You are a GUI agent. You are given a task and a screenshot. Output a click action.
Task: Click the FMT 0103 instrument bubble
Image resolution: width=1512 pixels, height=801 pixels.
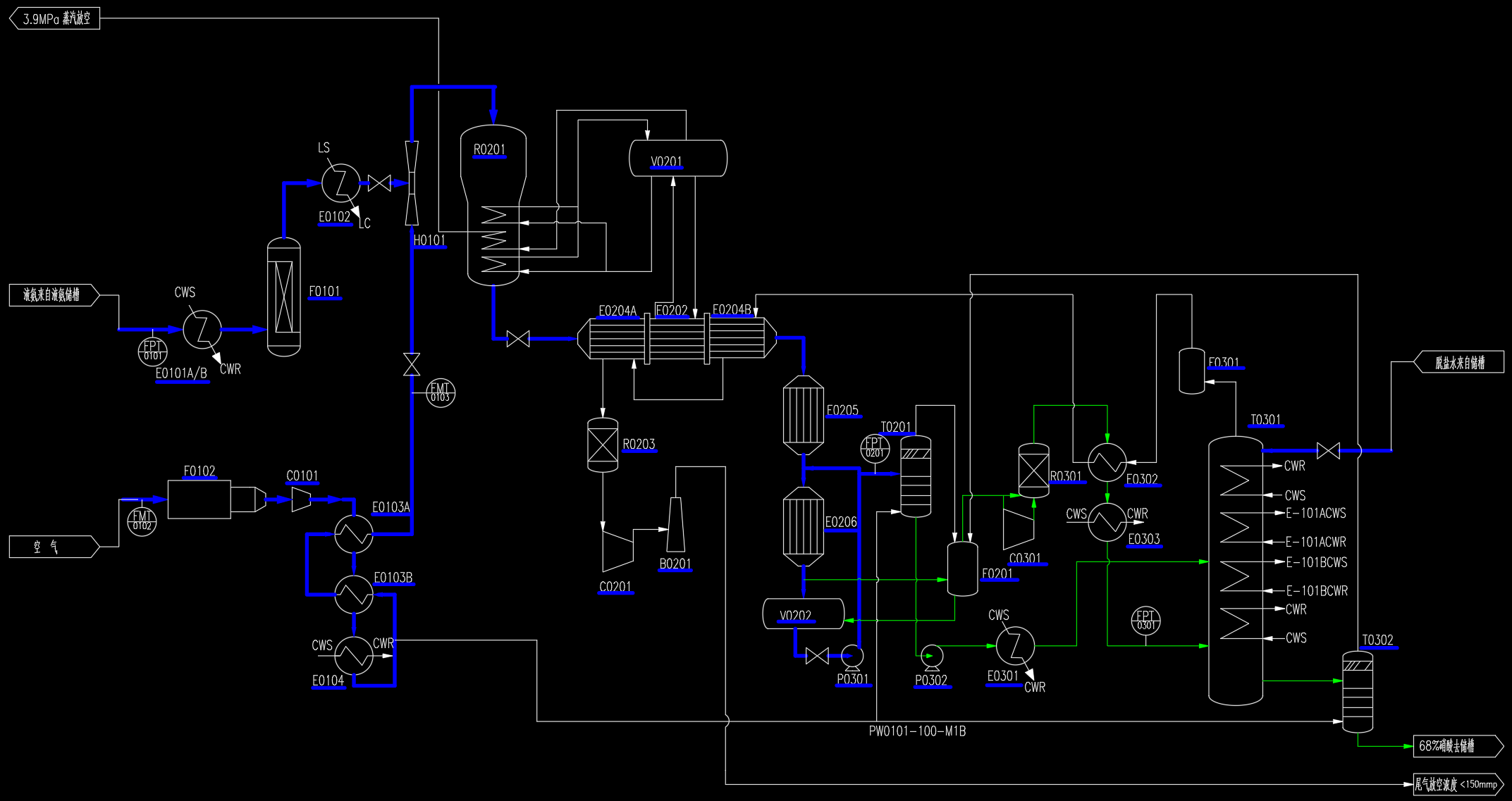coord(441,392)
